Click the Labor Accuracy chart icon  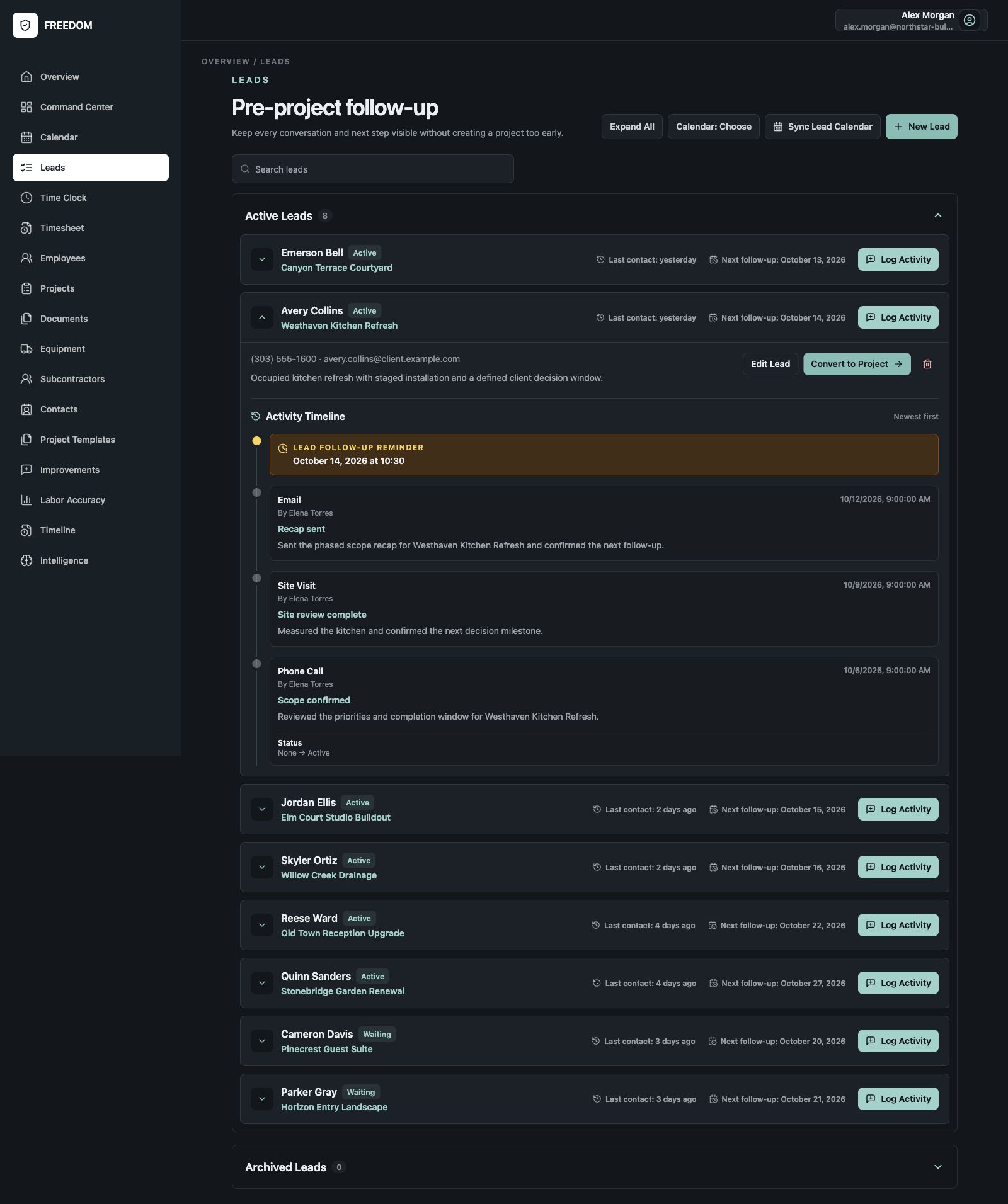(x=26, y=500)
